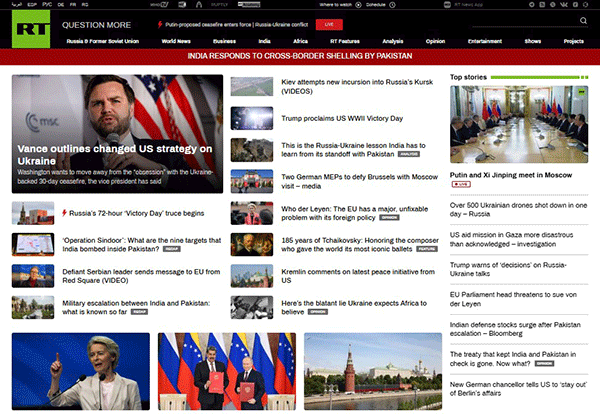The image size is (600, 414).
Task: Open the Vance US strategy lead story
Action: pos(117,134)
